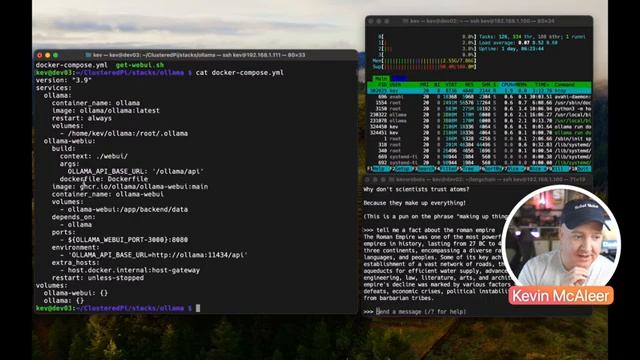Click the 'image: ollama/ollama:latest' line
Viewport: 640px width, 360px height.
click(106, 111)
